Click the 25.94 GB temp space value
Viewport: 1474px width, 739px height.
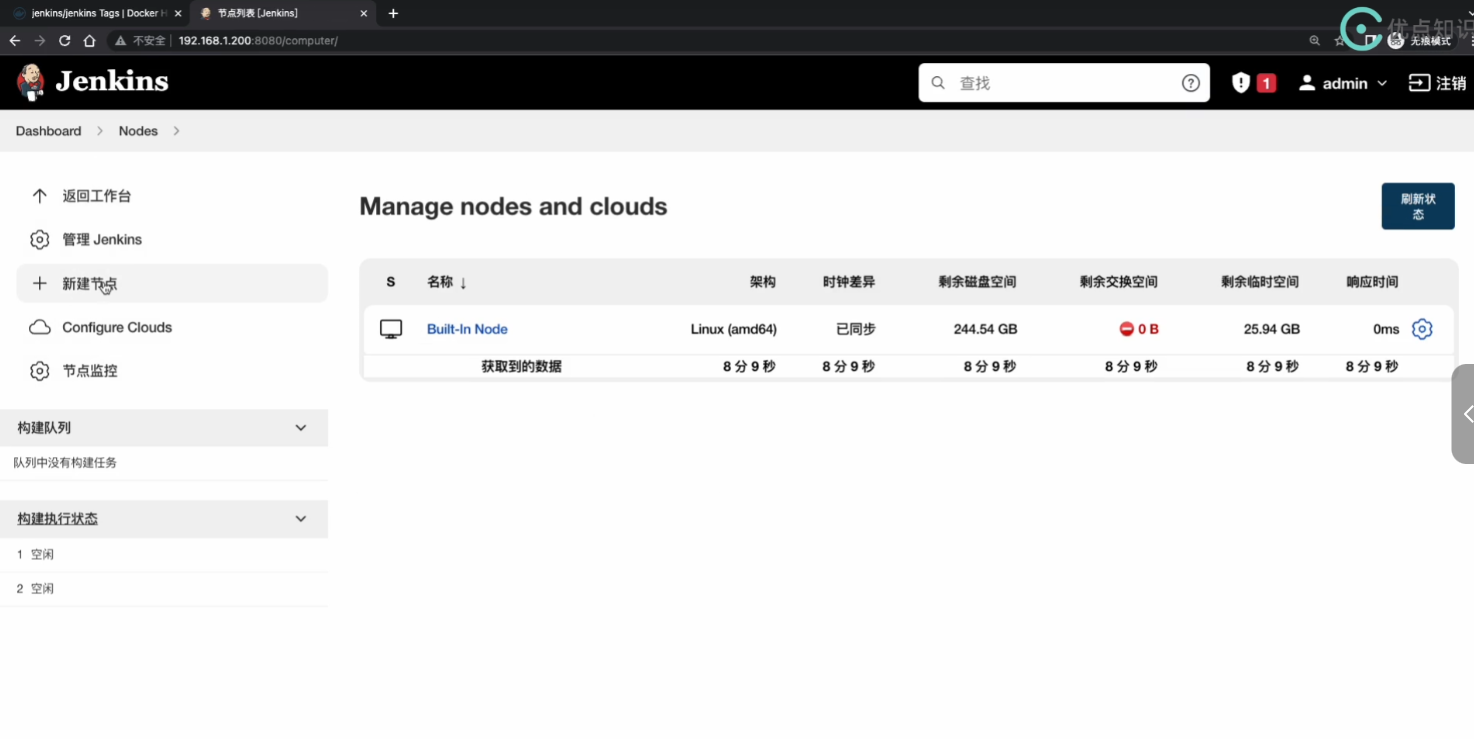pyautogui.click(x=1272, y=329)
